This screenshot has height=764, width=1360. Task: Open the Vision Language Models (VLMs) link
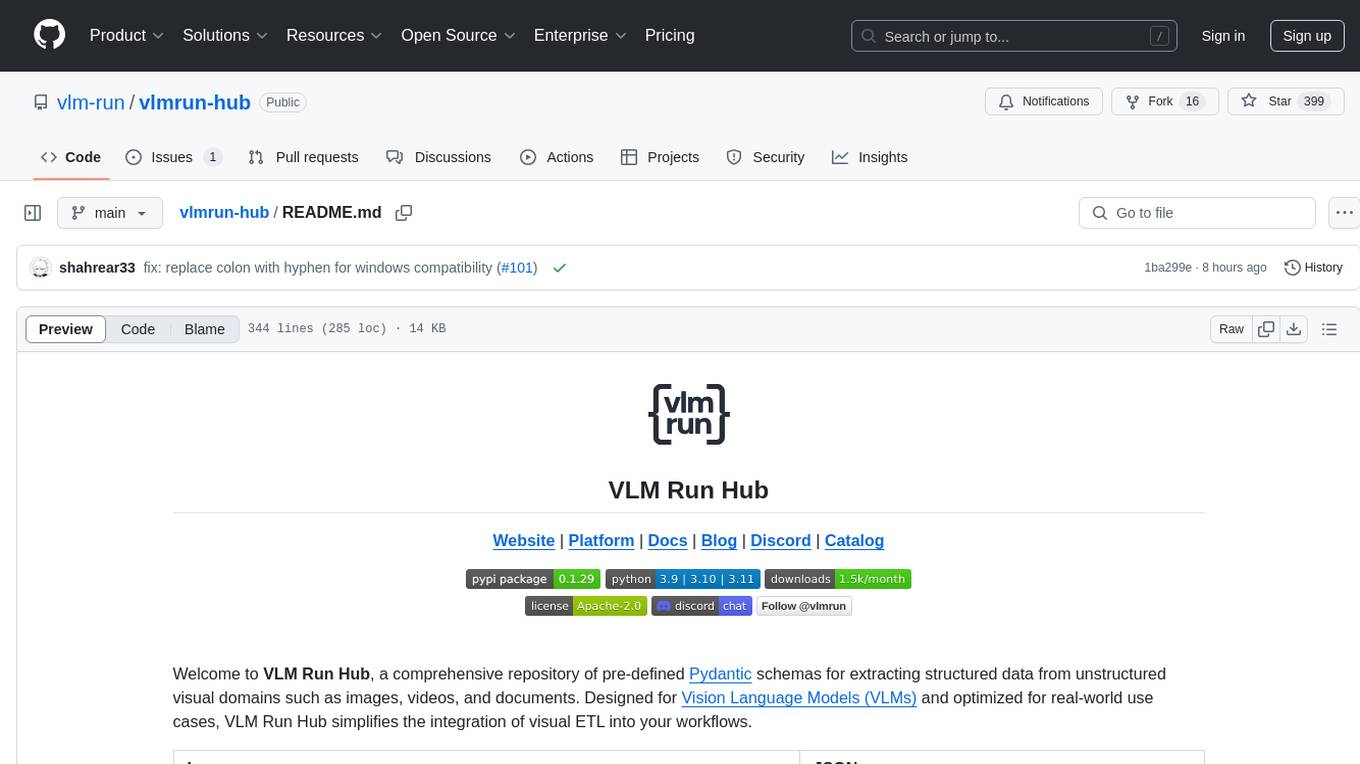tap(799, 698)
